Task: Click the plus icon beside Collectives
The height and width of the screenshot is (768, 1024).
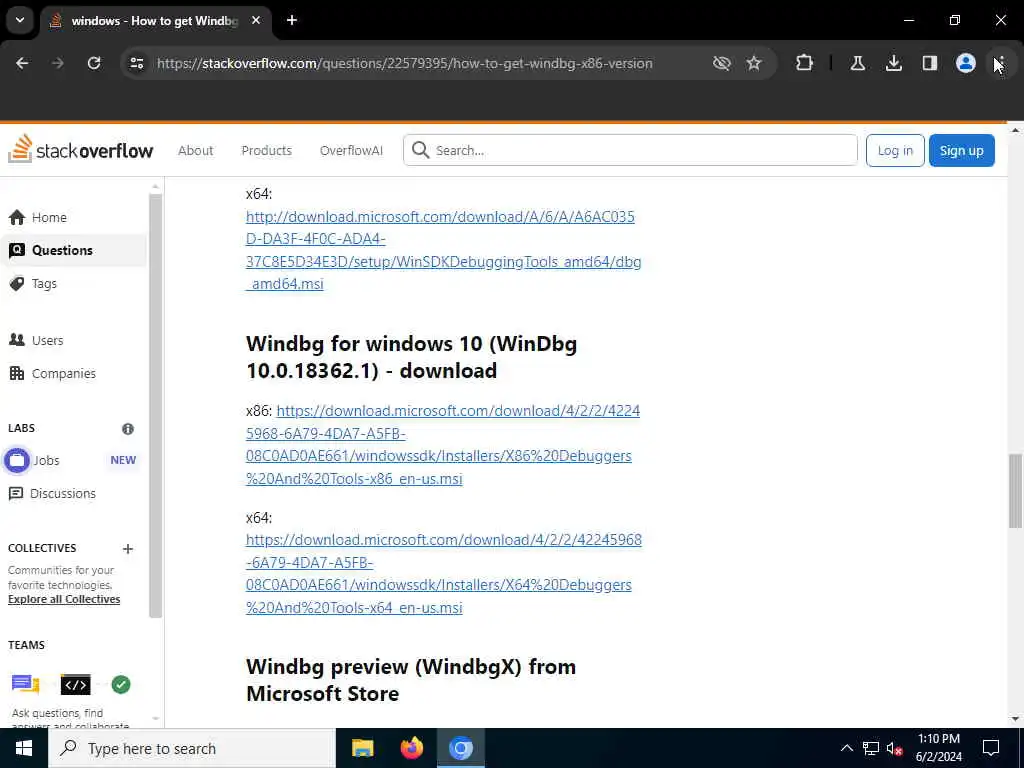Action: [x=128, y=549]
